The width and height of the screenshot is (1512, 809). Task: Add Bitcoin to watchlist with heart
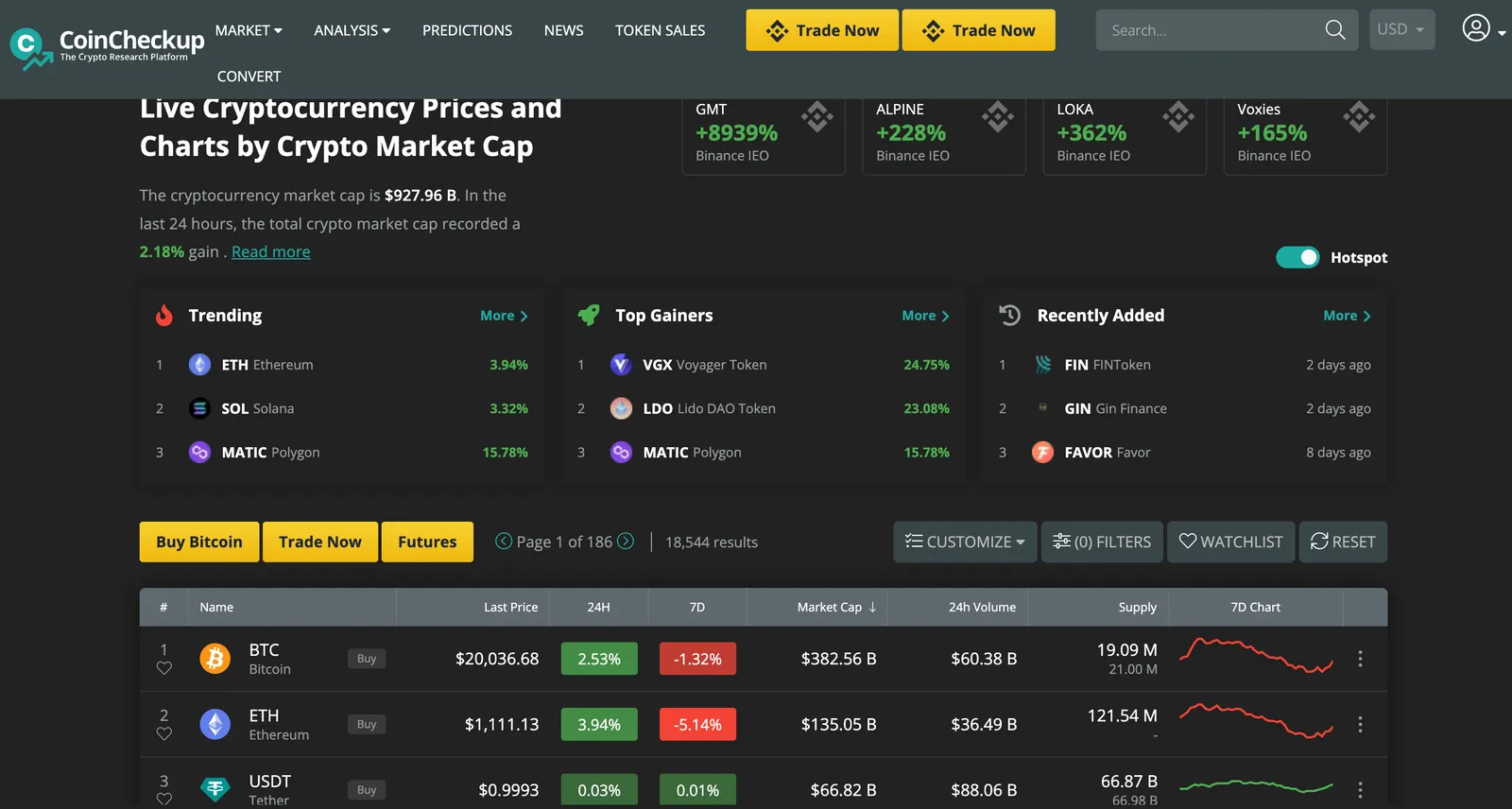point(163,668)
